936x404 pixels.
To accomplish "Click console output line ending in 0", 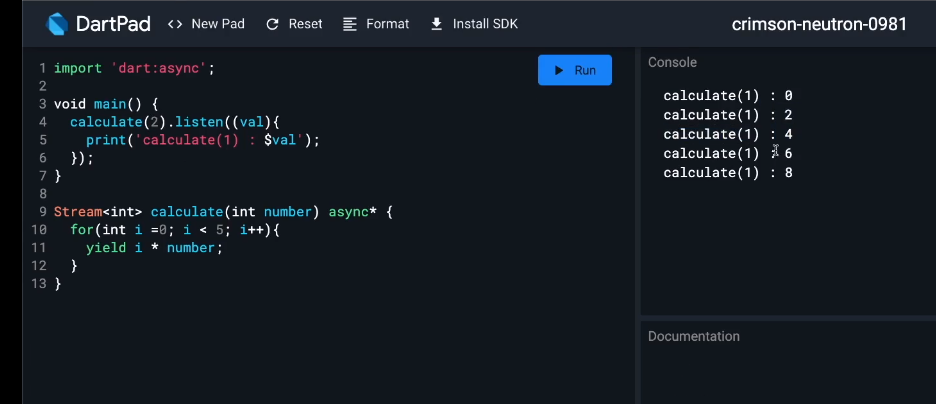I will tap(728, 95).
